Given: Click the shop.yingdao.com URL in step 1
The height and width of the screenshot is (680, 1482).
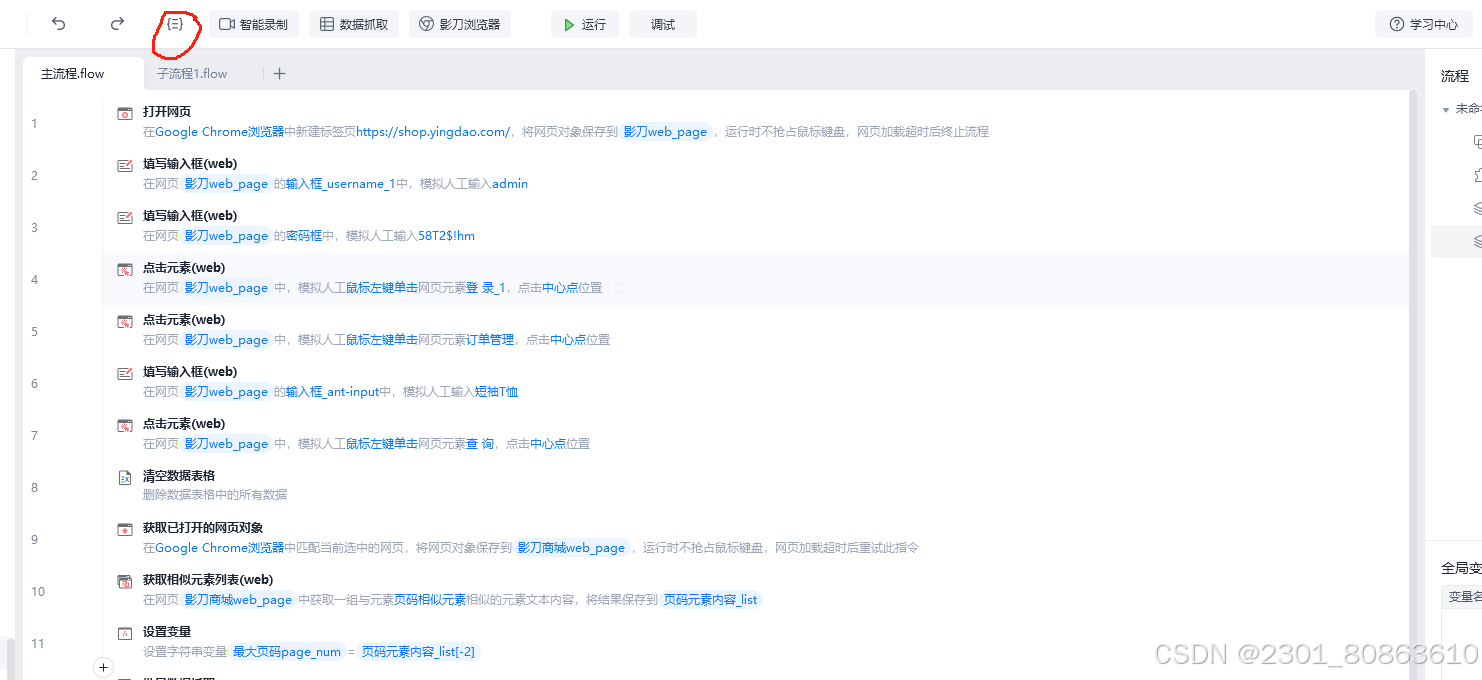Looking at the screenshot, I should point(433,131).
